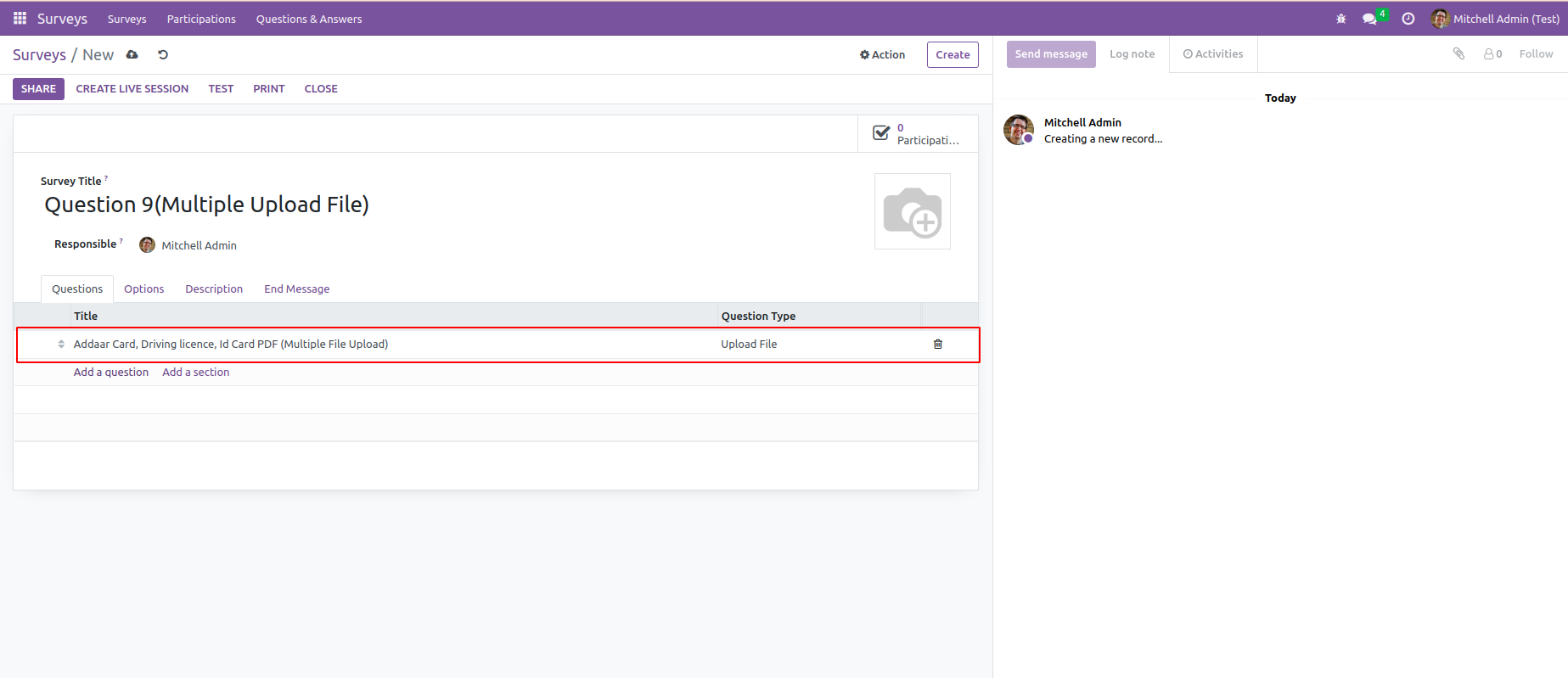Viewport: 1568px width, 678px height.
Task: Delete question with trash icon
Action: point(938,344)
